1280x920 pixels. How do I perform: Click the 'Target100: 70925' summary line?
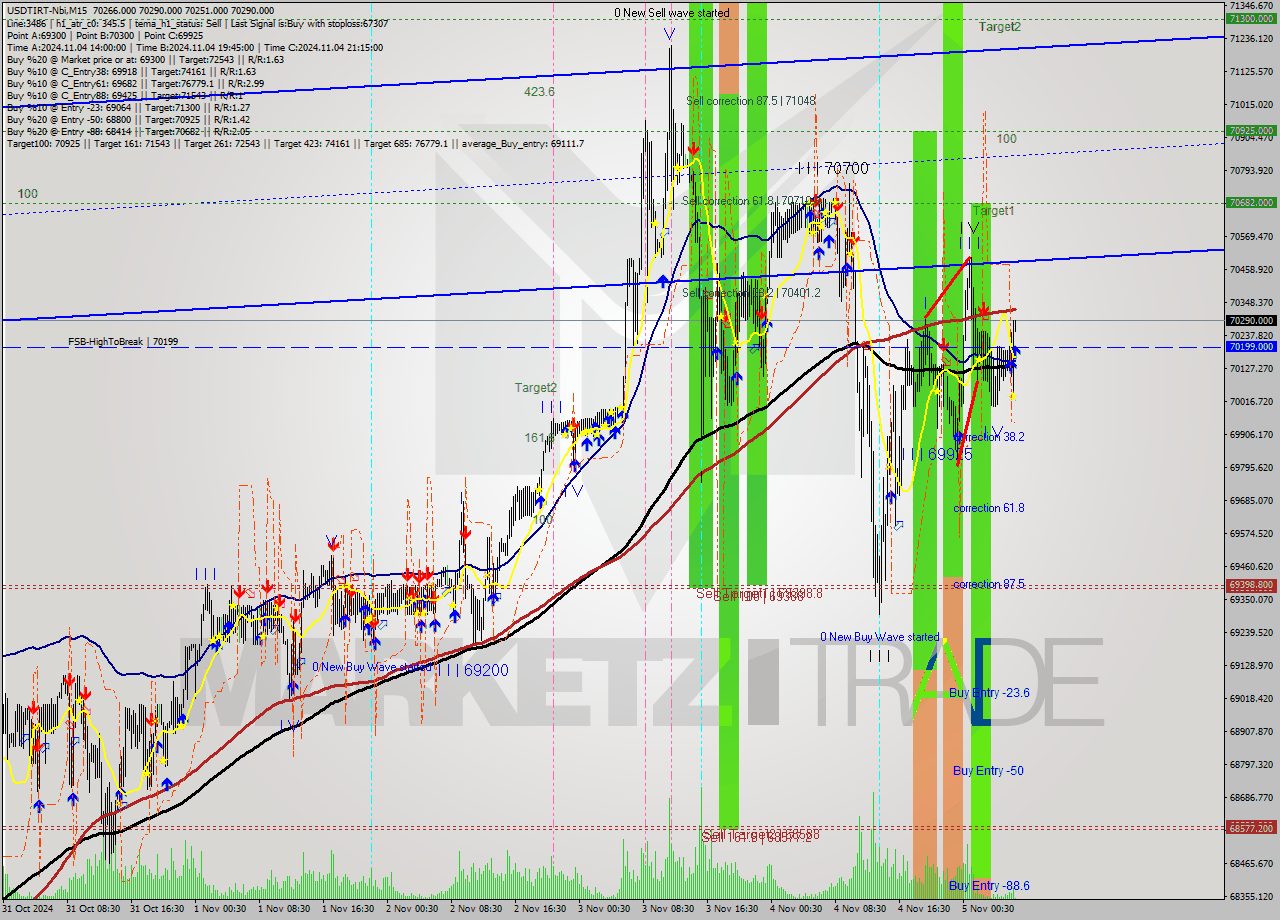(x=295, y=144)
